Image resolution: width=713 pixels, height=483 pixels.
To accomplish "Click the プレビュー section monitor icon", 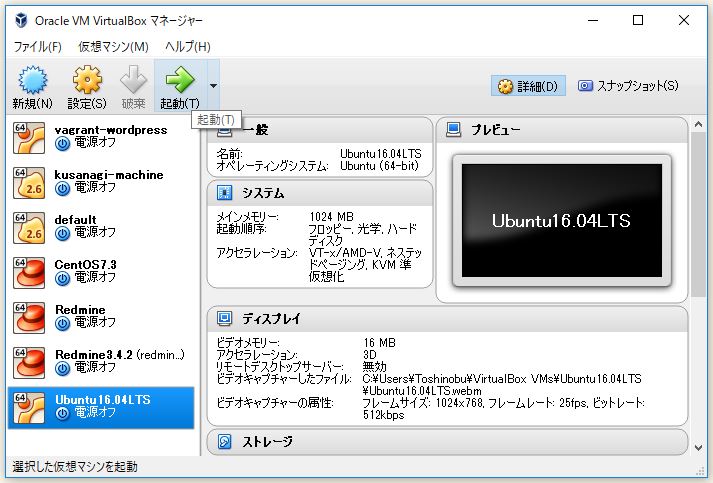I will (x=453, y=130).
